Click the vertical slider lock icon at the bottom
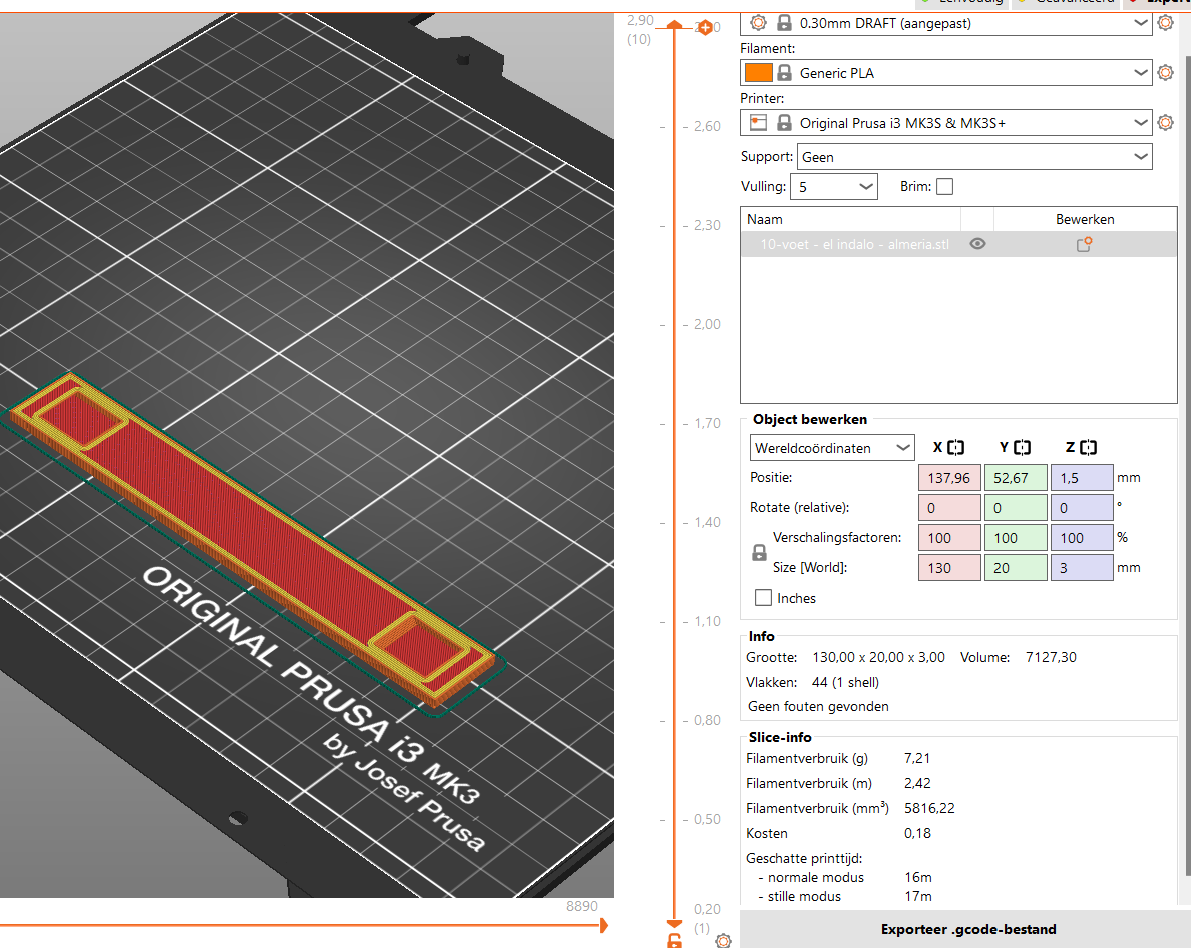The image size is (1191, 948). click(674, 941)
